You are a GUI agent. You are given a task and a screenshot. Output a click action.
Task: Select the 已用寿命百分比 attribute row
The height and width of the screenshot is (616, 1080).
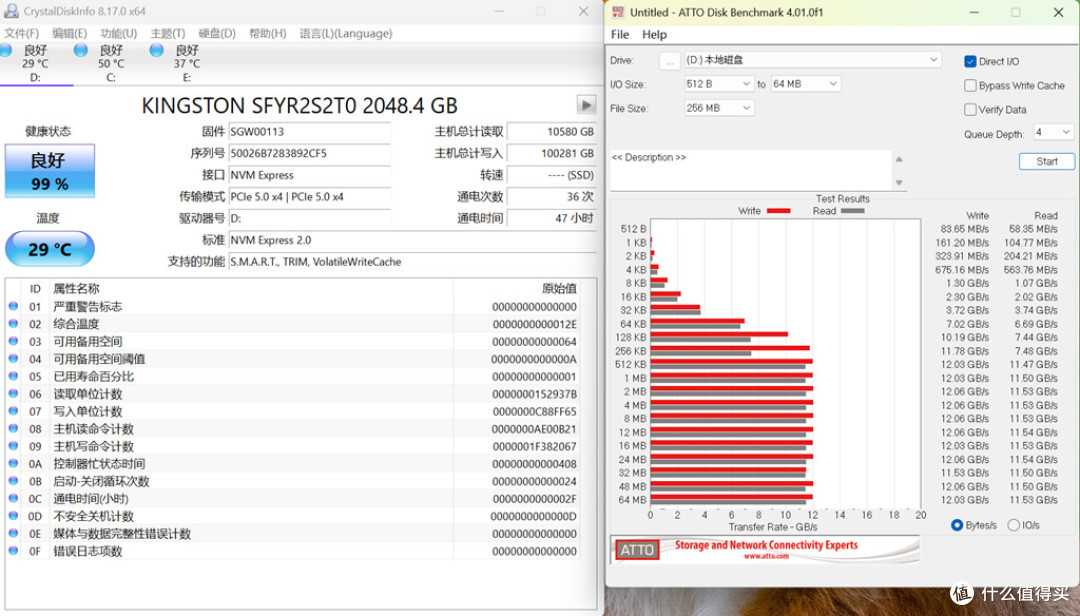point(293,376)
